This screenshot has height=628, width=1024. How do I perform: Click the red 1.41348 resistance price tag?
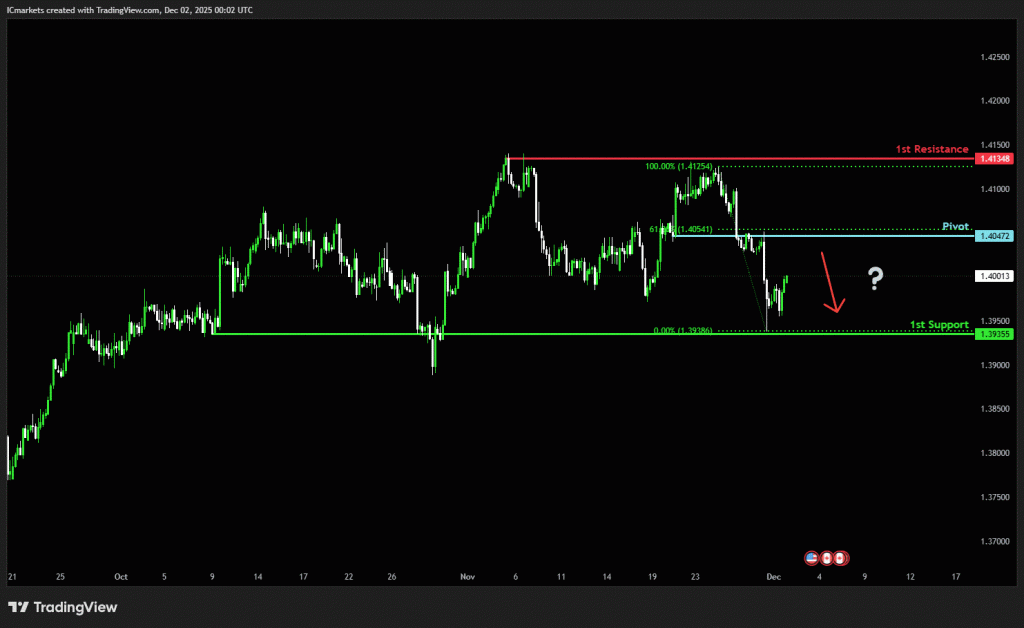tap(996, 159)
